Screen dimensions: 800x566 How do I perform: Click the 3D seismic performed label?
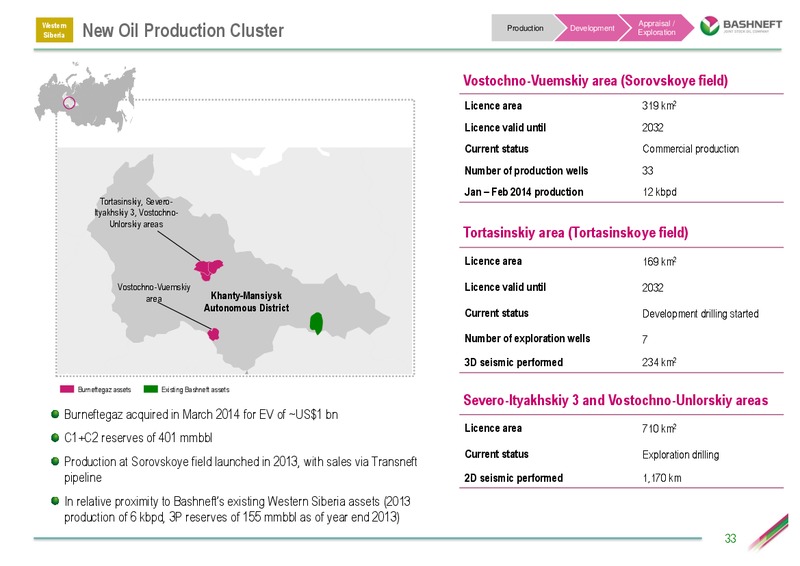513,362
